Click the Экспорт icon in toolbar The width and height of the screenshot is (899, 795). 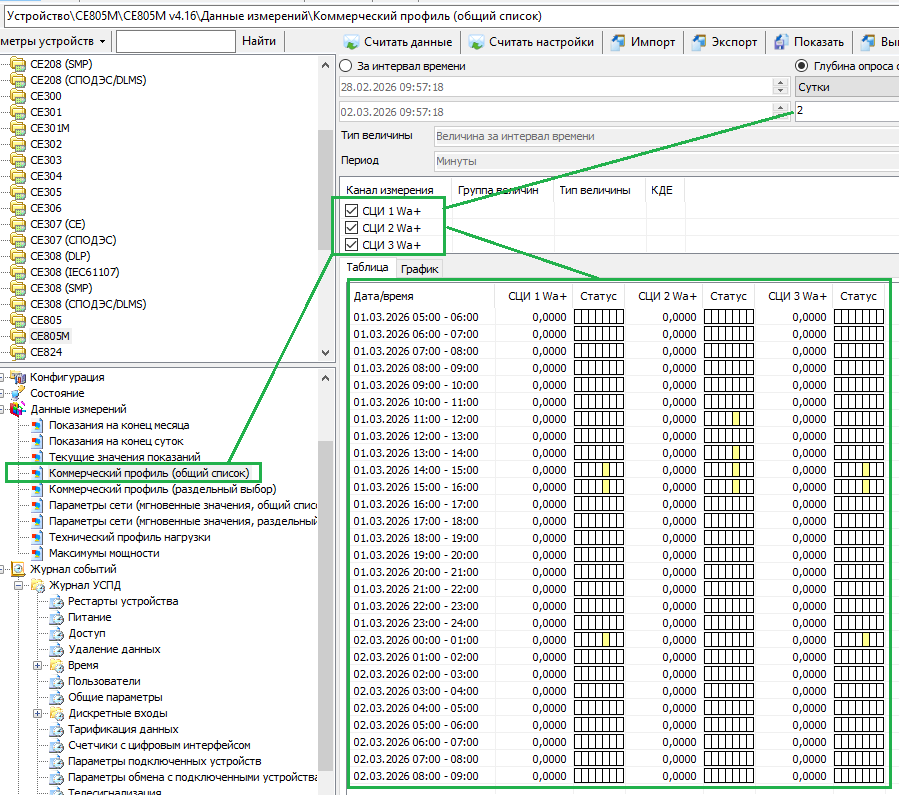(x=698, y=42)
